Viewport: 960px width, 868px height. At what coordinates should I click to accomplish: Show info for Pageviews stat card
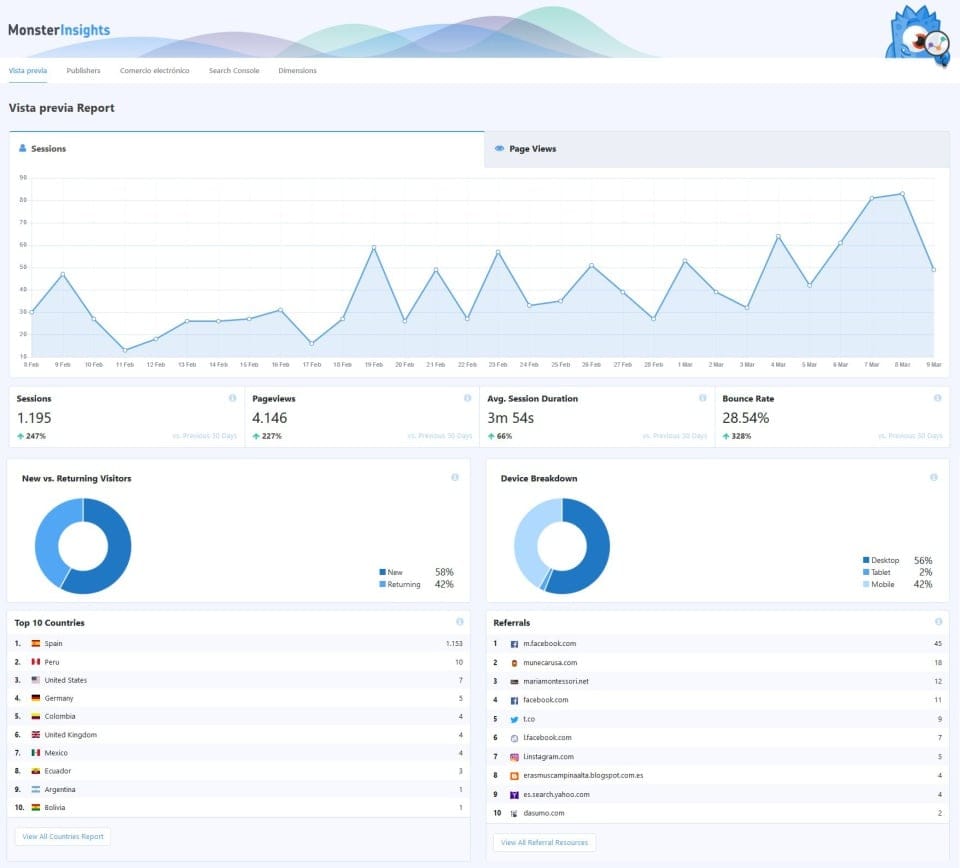[x=467, y=398]
